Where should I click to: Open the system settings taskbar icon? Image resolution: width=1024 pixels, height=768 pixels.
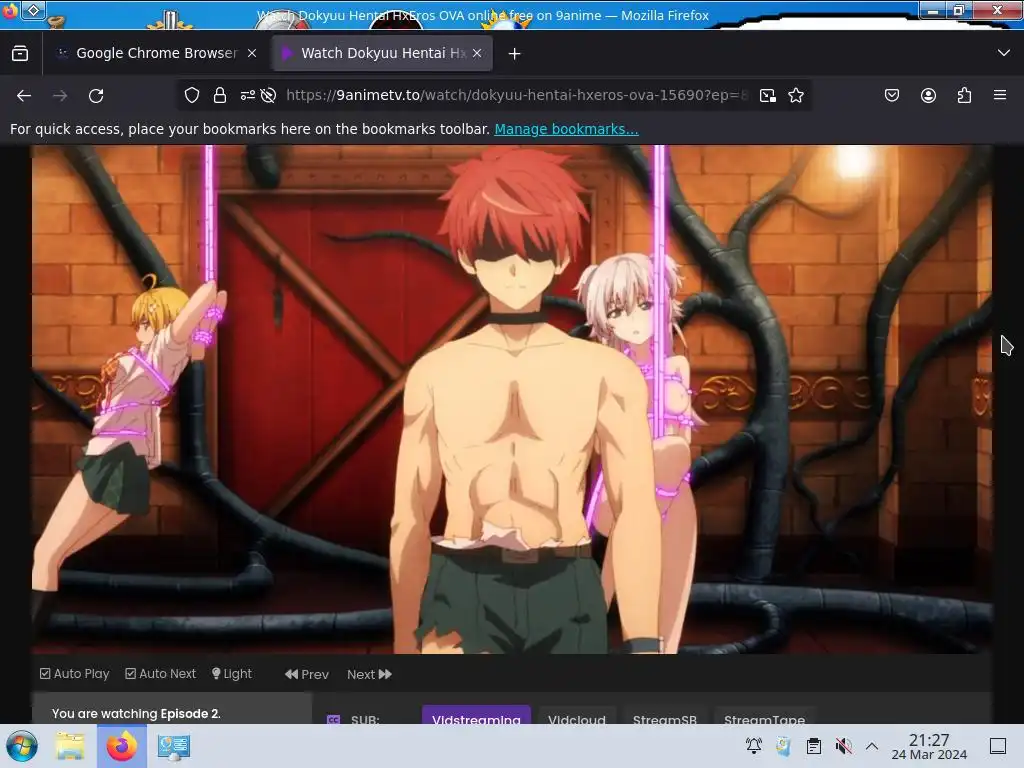[x=174, y=746]
